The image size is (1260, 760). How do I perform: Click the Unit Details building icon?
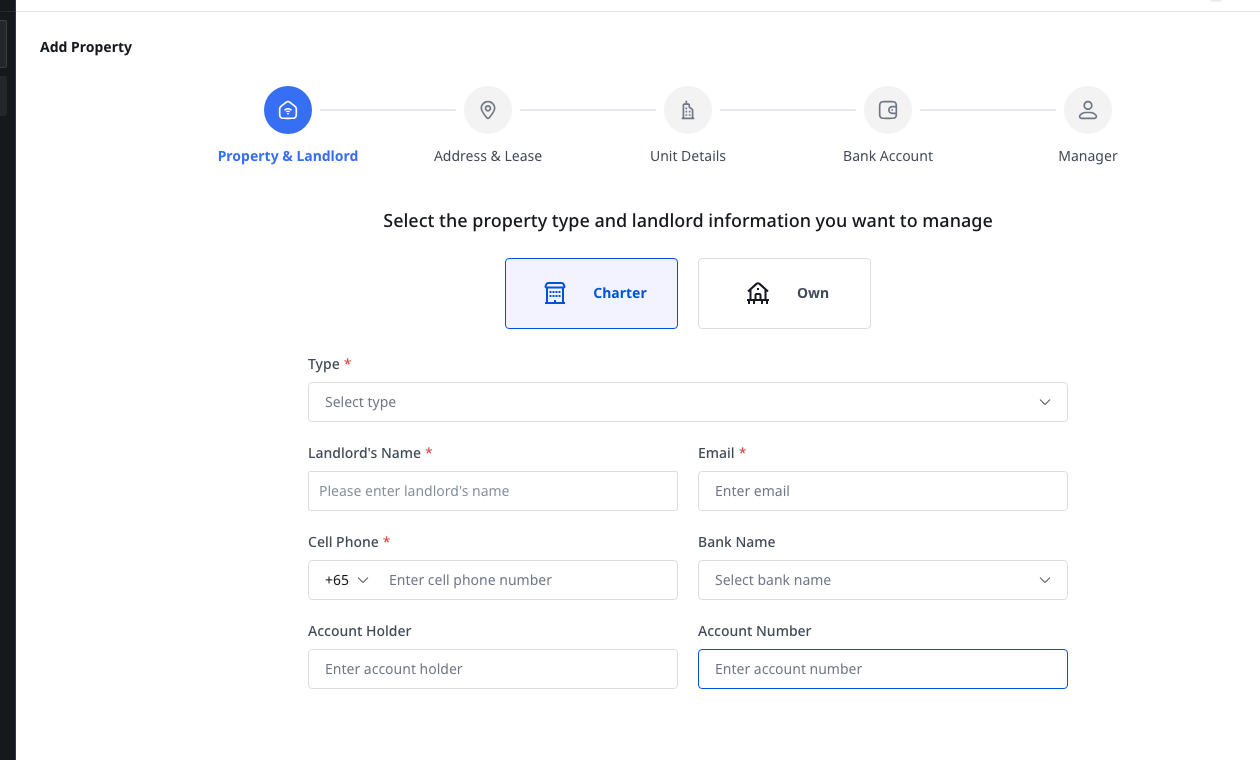(688, 110)
